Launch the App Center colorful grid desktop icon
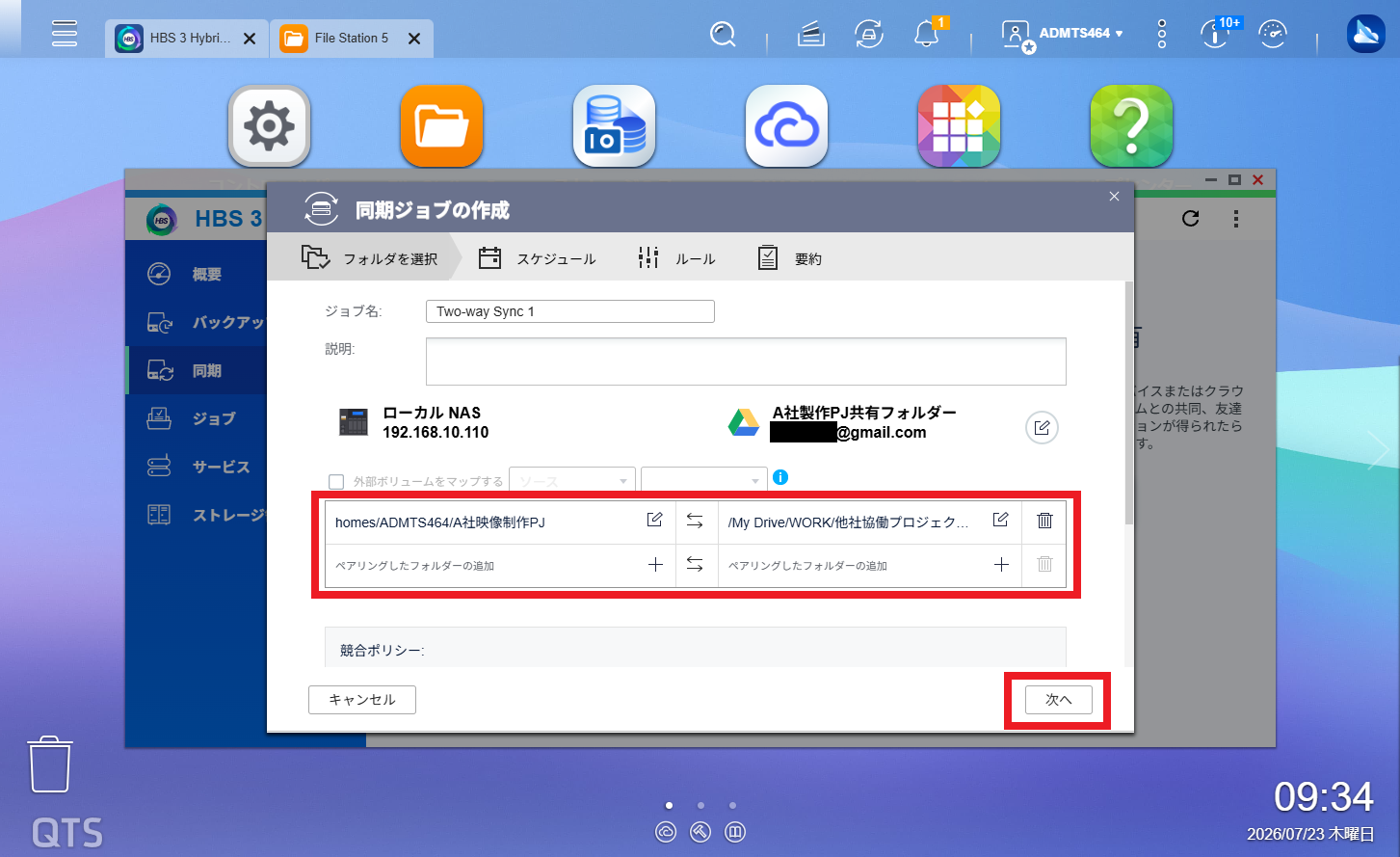Viewport: 1400px width, 857px height. click(959, 126)
